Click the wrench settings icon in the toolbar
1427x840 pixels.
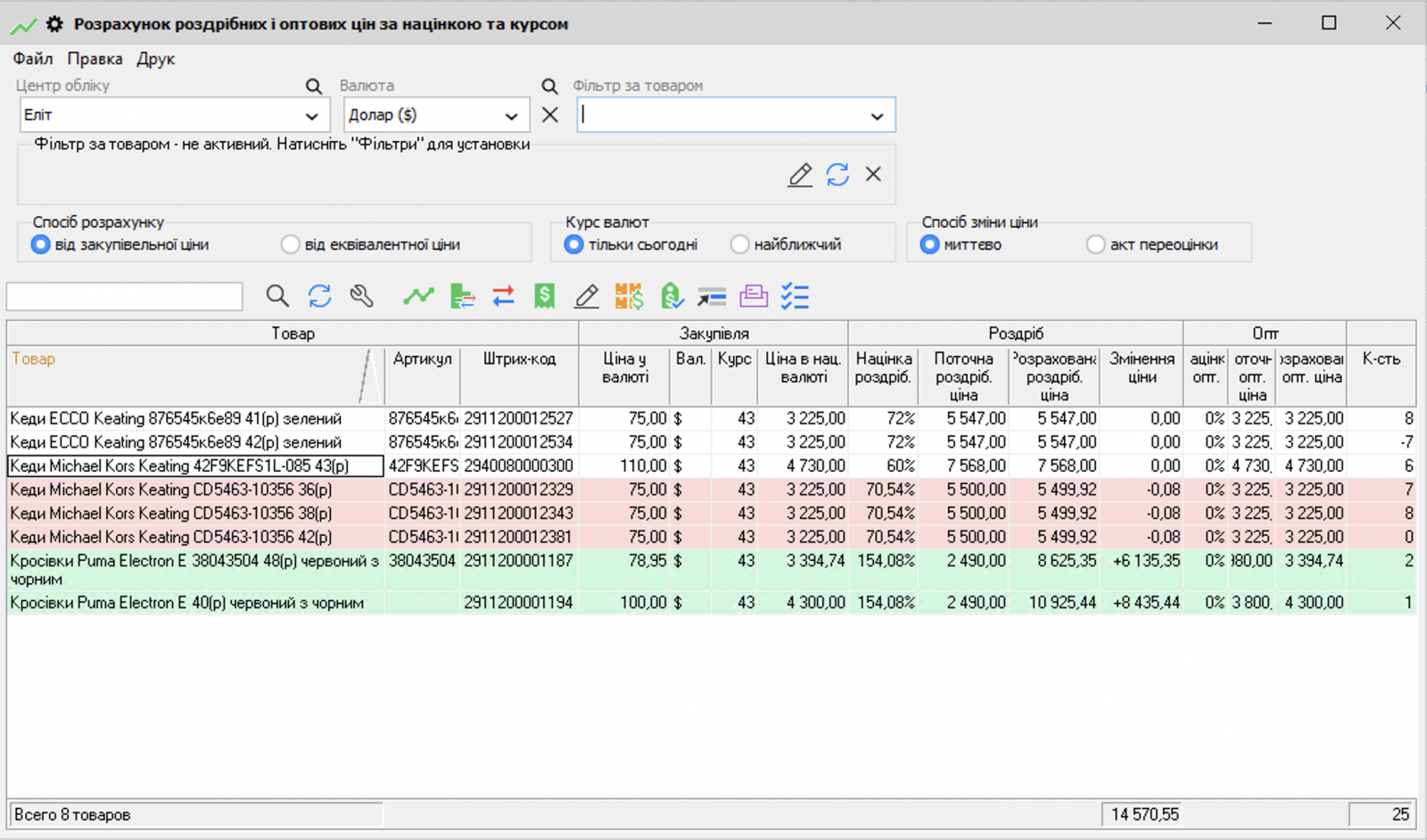[x=361, y=296]
